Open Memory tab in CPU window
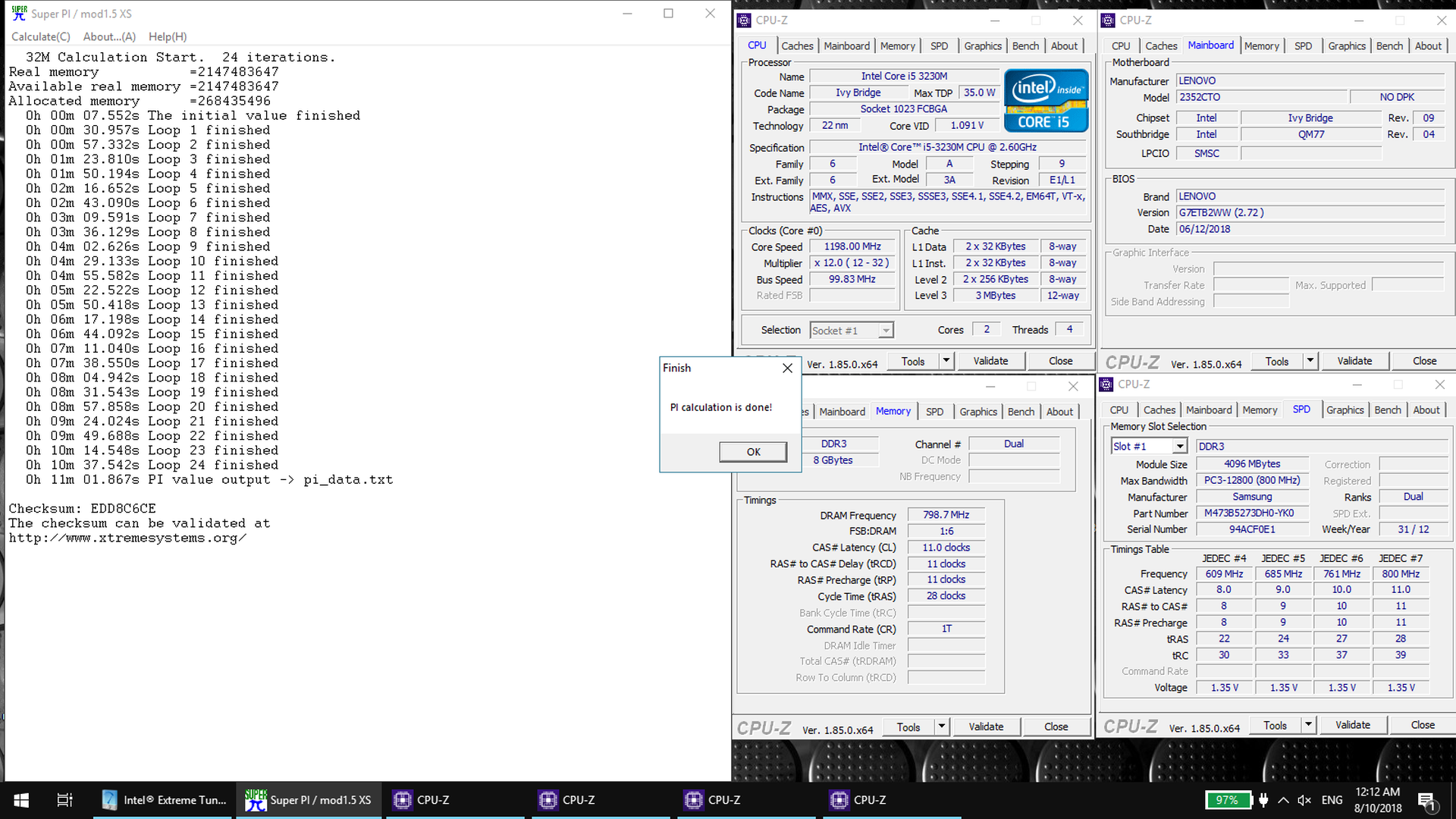The width and height of the screenshot is (1456, 819). [897, 46]
